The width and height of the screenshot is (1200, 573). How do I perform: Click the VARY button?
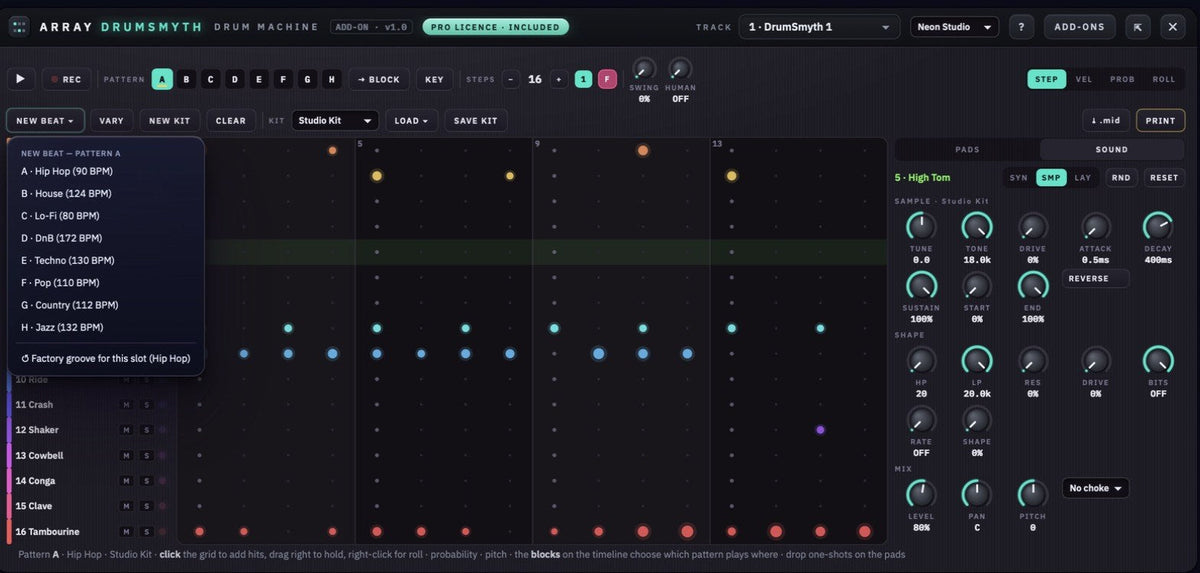[111, 121]
